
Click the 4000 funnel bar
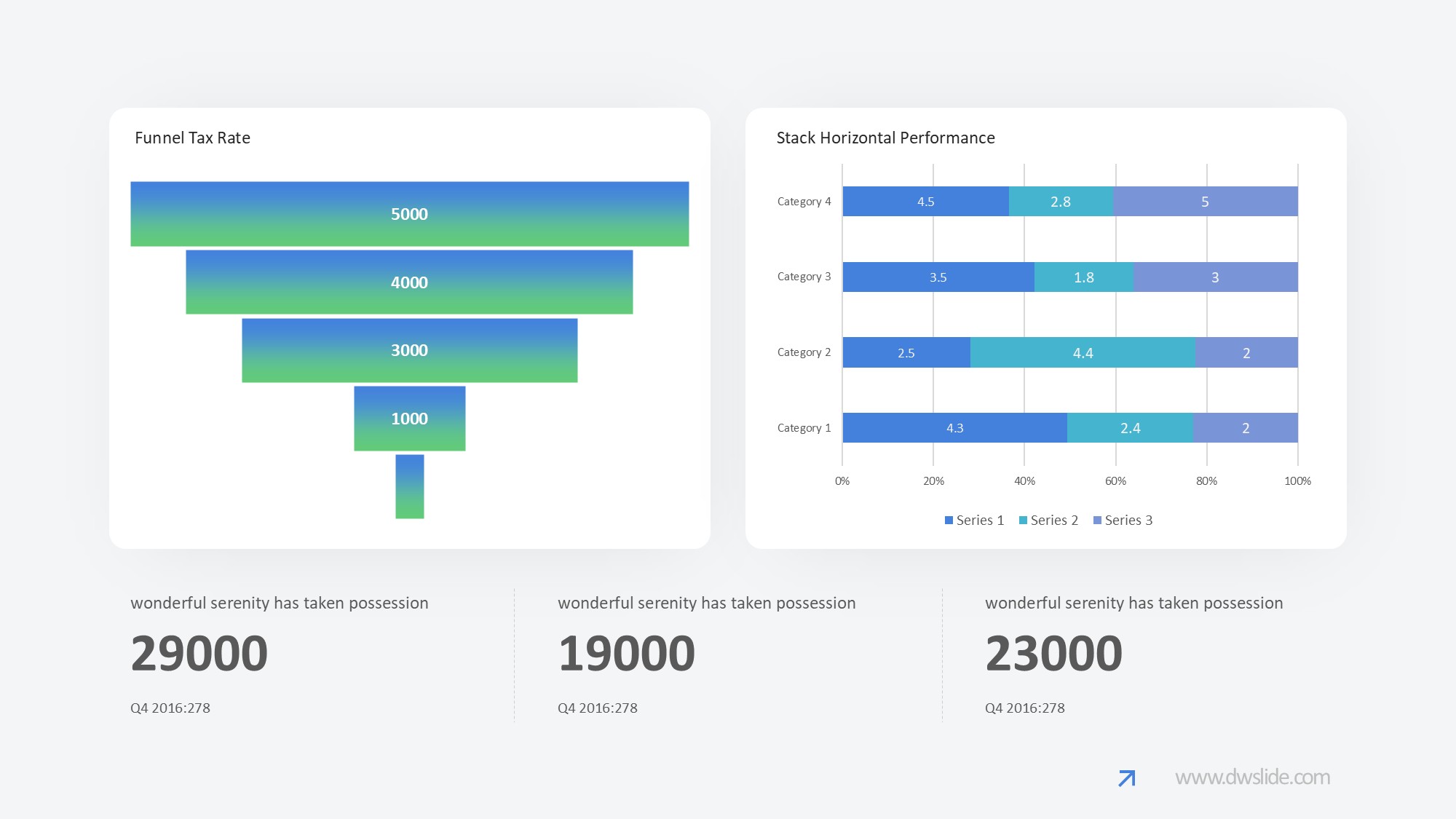(x=409, y=282)
